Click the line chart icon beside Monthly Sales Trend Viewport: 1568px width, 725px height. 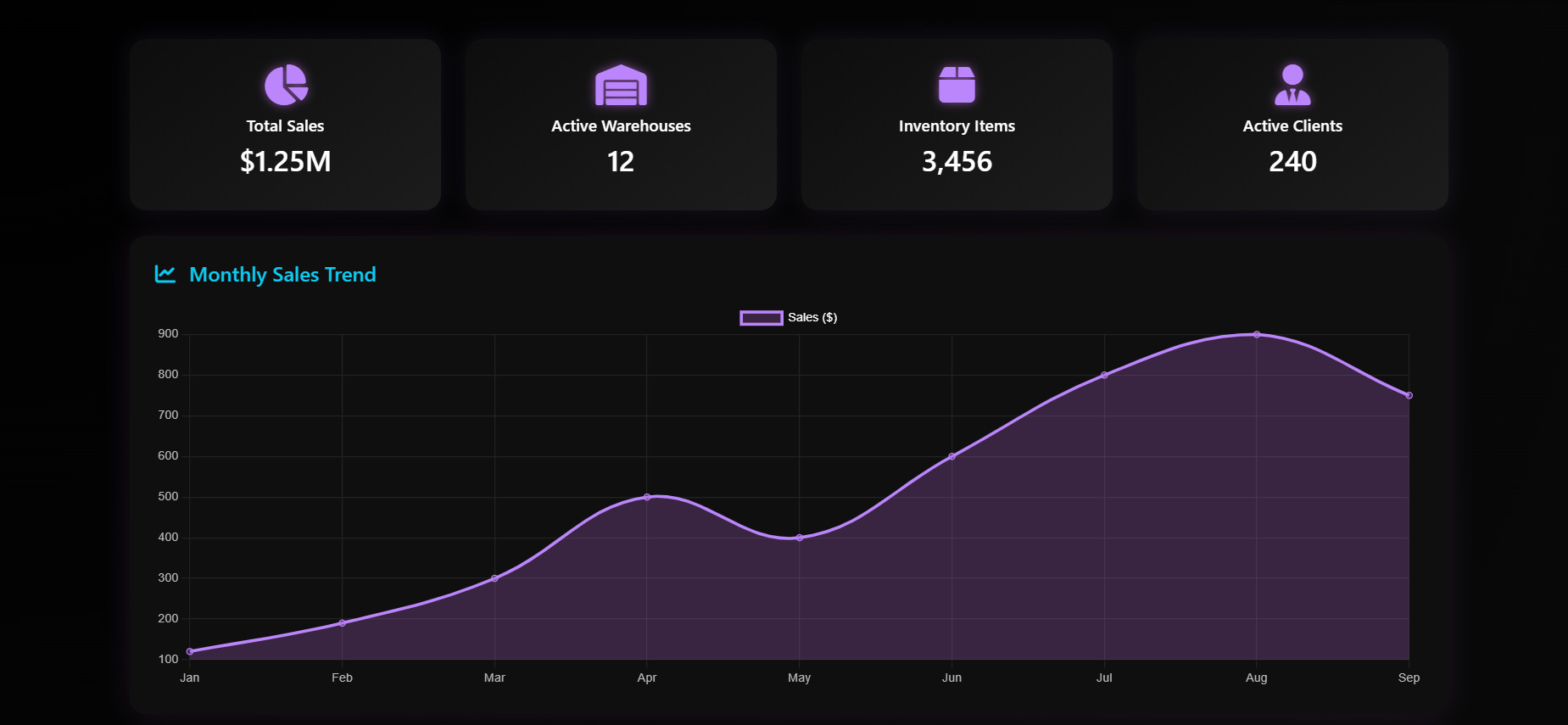coord(165,274)
